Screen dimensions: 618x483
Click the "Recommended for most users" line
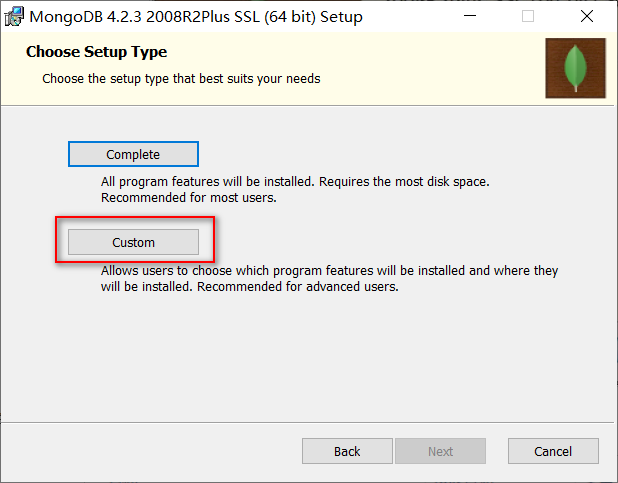(189, 198)
